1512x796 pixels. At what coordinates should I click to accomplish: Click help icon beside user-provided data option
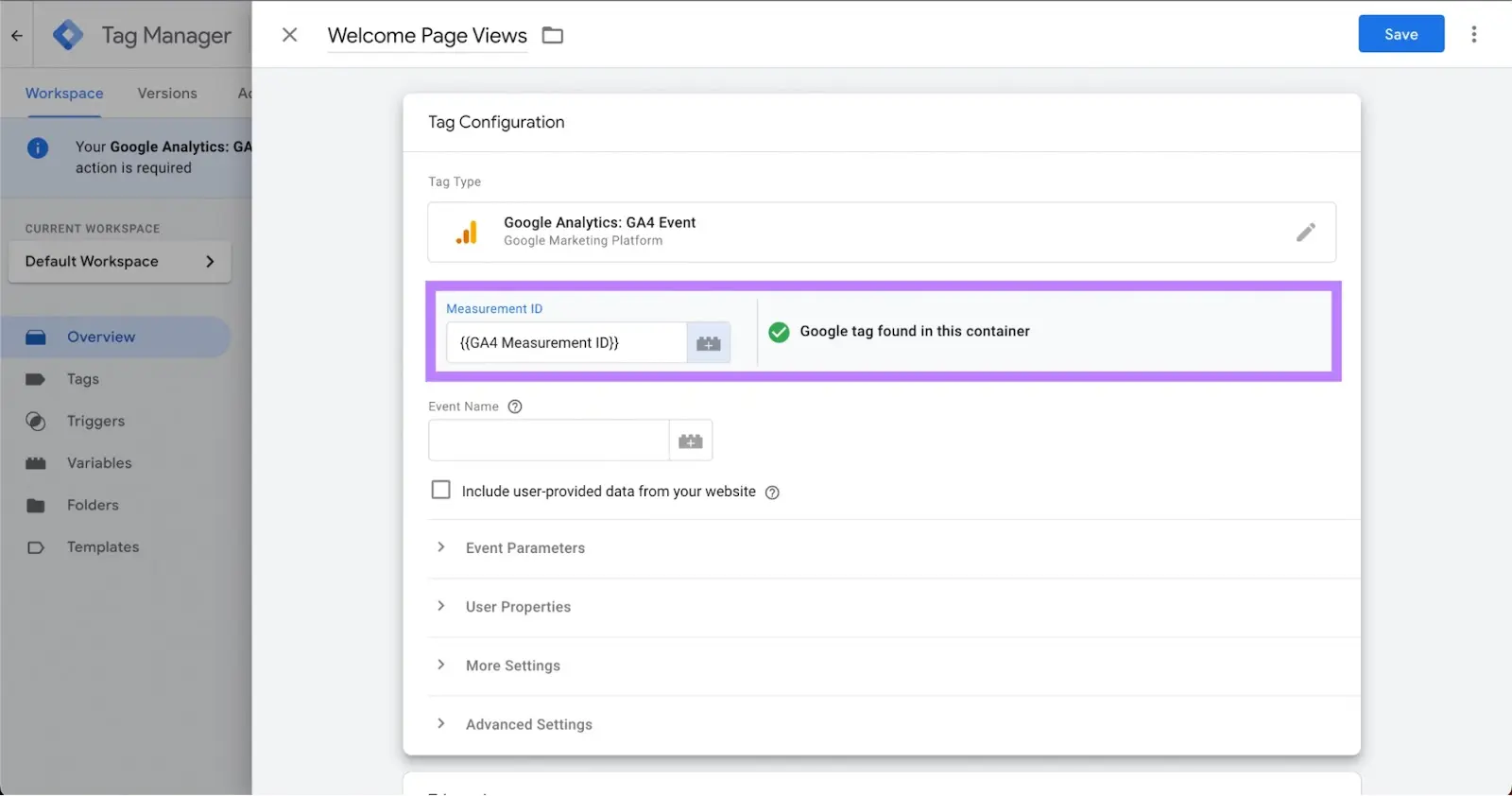(772, 493)
